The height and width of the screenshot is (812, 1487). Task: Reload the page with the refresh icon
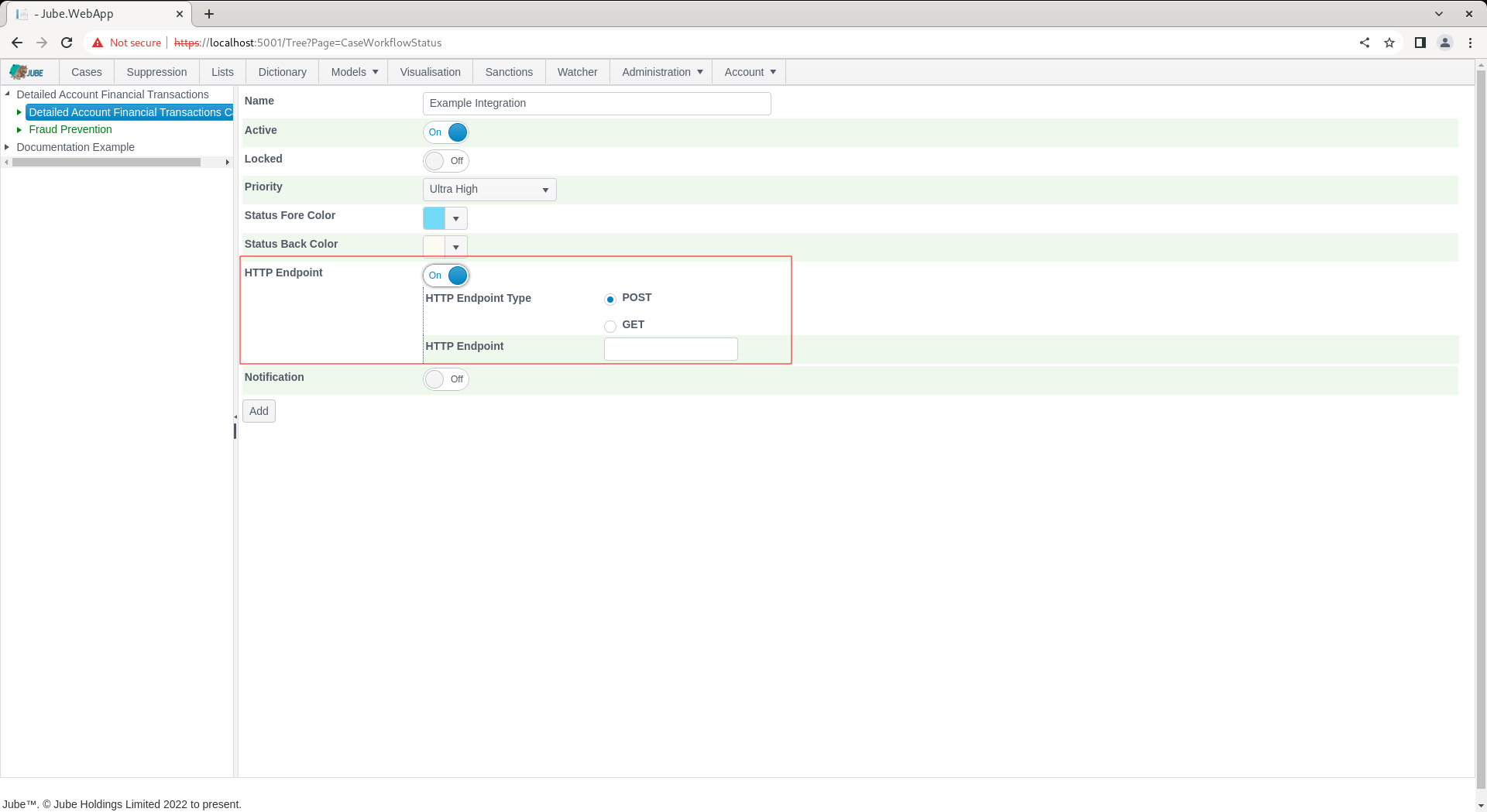[x=67, y=43]
